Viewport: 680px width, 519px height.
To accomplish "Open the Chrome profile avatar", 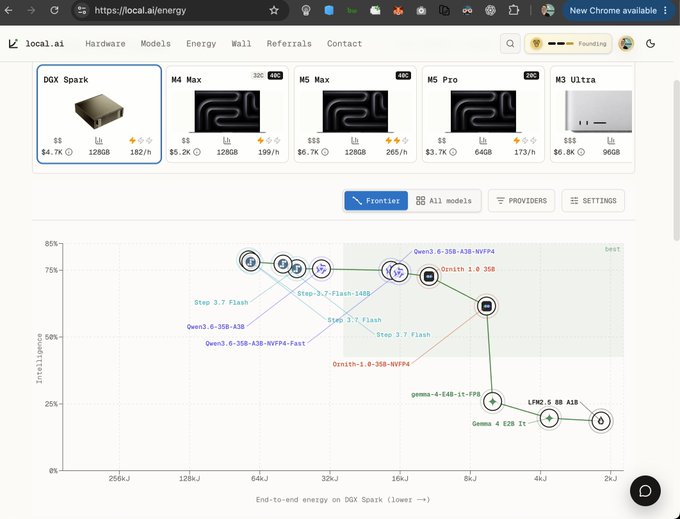I will (x=548, y=10).
